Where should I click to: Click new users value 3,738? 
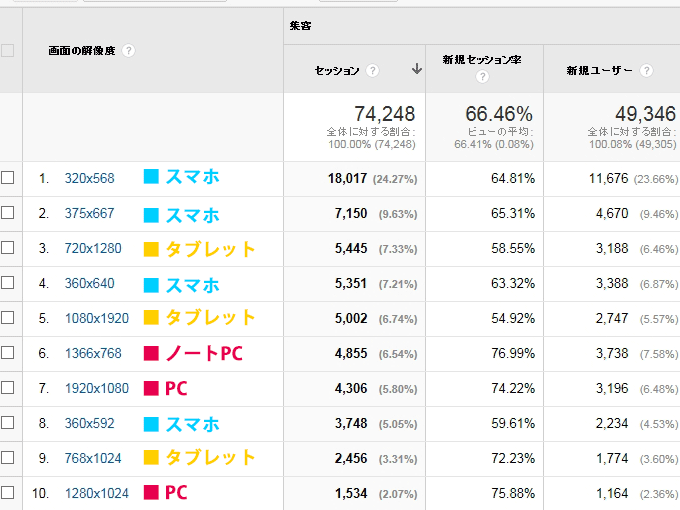coord(612,353)
